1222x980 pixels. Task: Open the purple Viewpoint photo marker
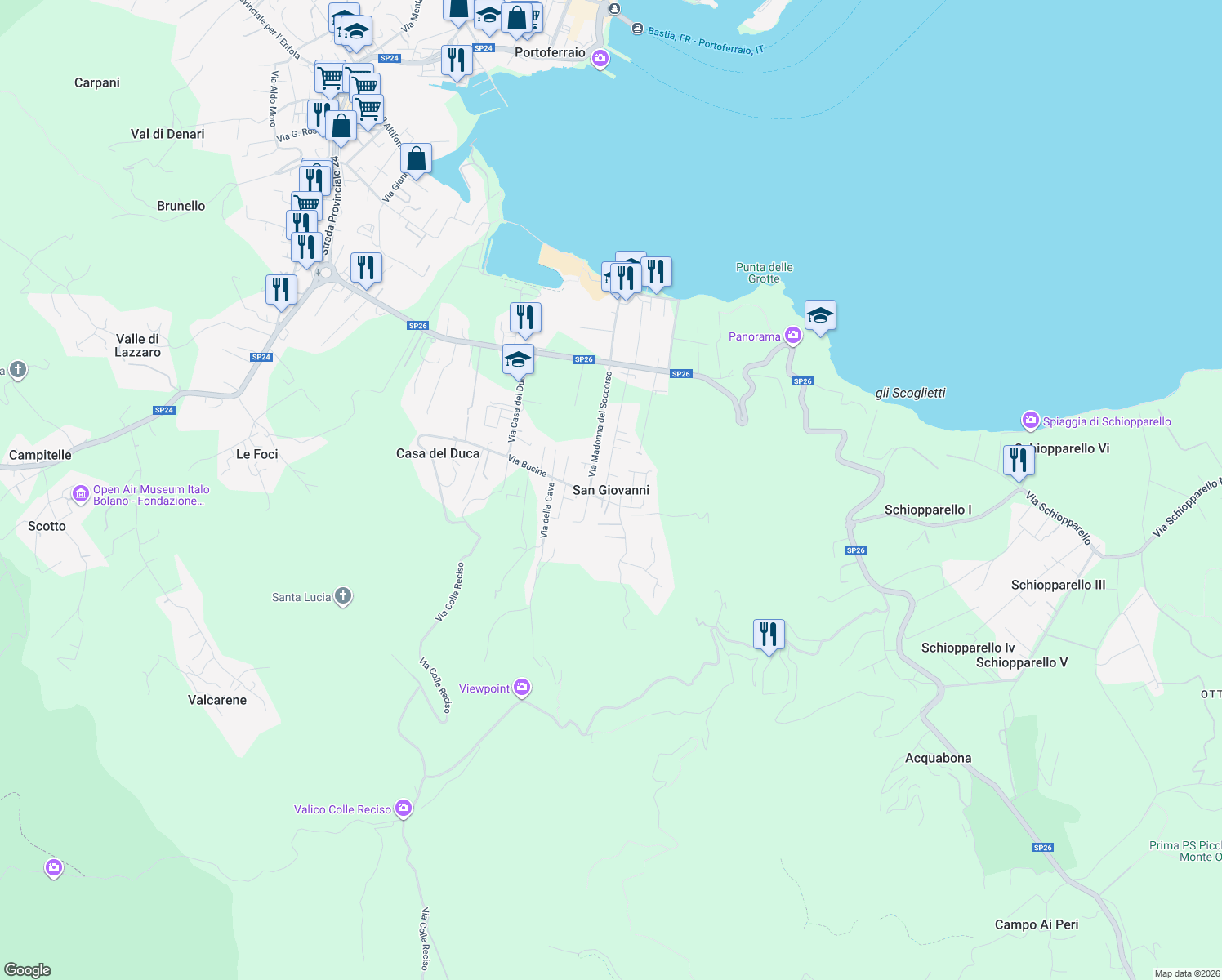click(520, 688)
